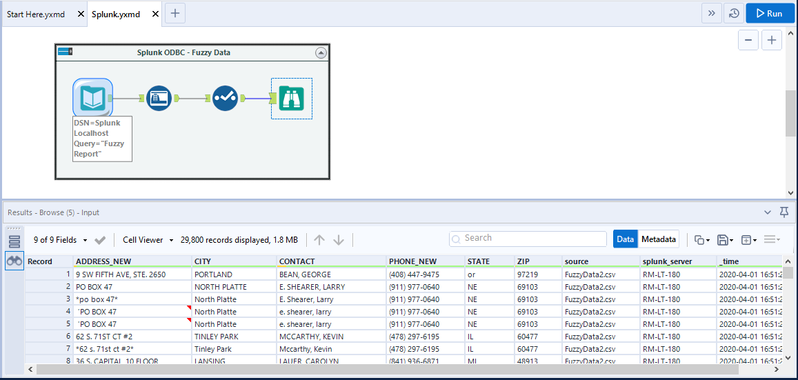This screenshot has height=380, width=798.
Task: Pin the Results panel
Action: click(784, 212)
